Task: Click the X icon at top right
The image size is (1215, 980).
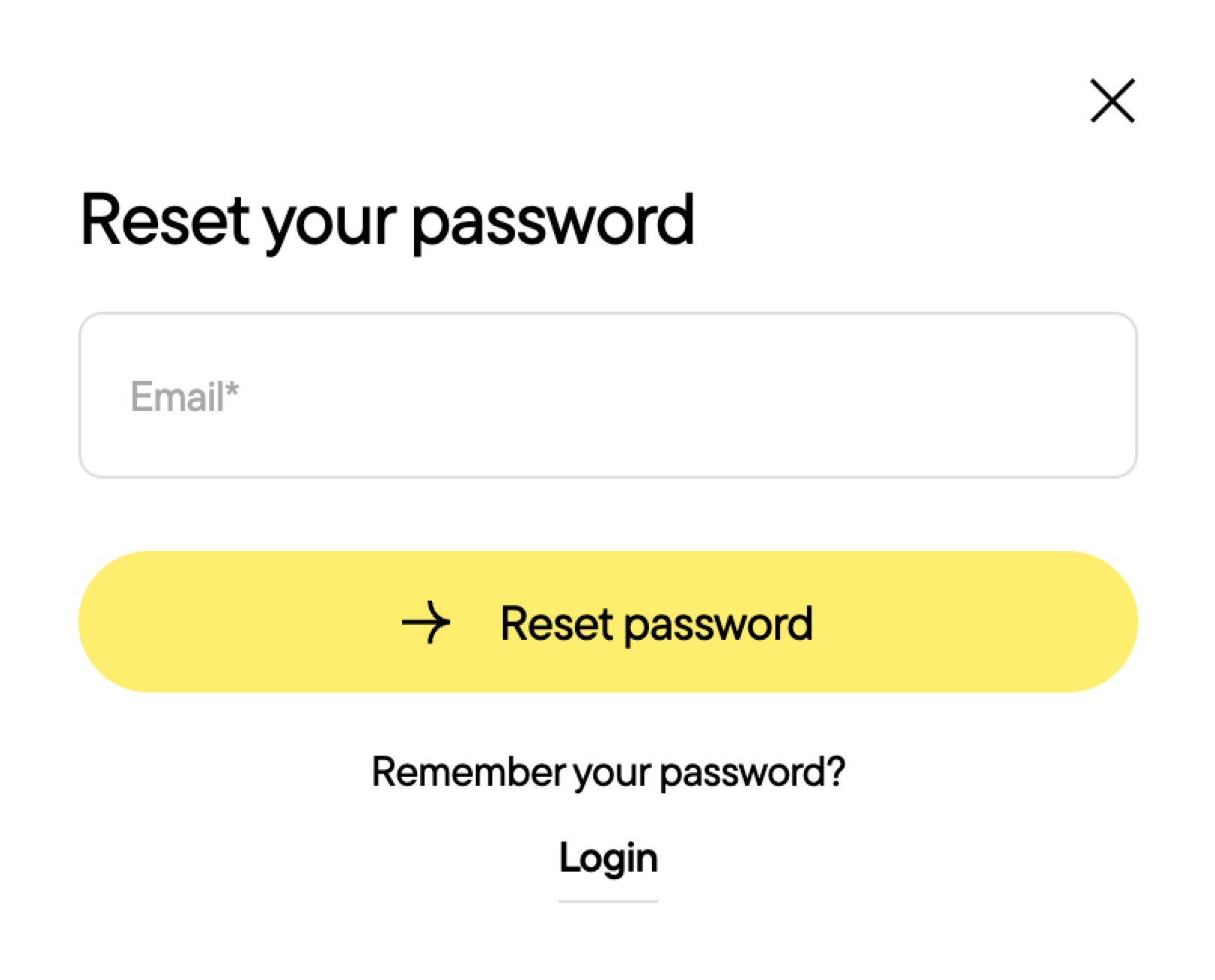Action: pos(1112,101)
